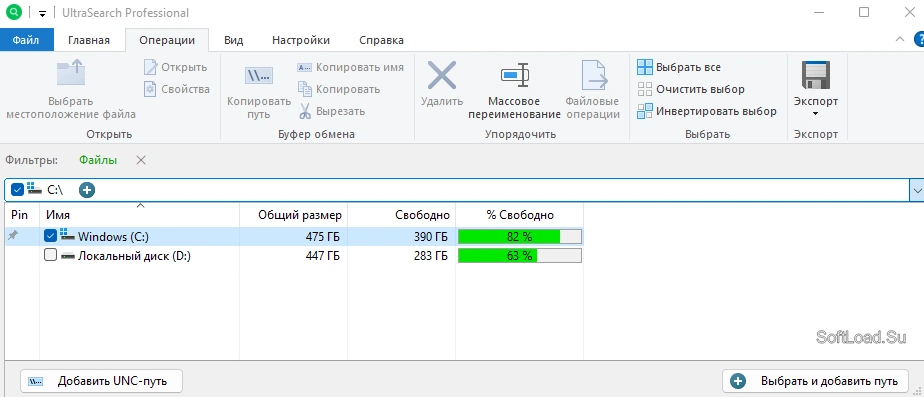Click the plus icon in path bar

(x=87, y=190)
